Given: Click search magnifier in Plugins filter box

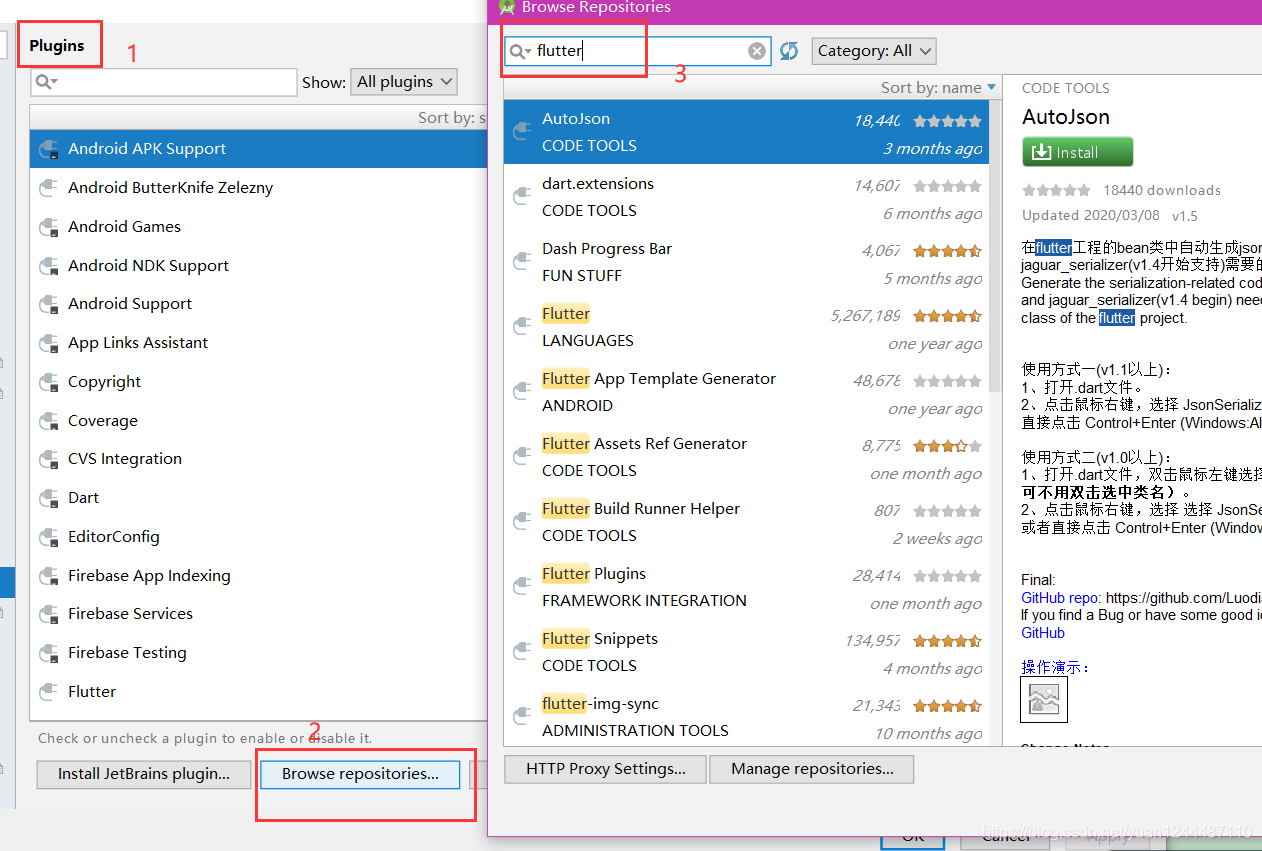Looking at the screenshot, I should point(44,82).
